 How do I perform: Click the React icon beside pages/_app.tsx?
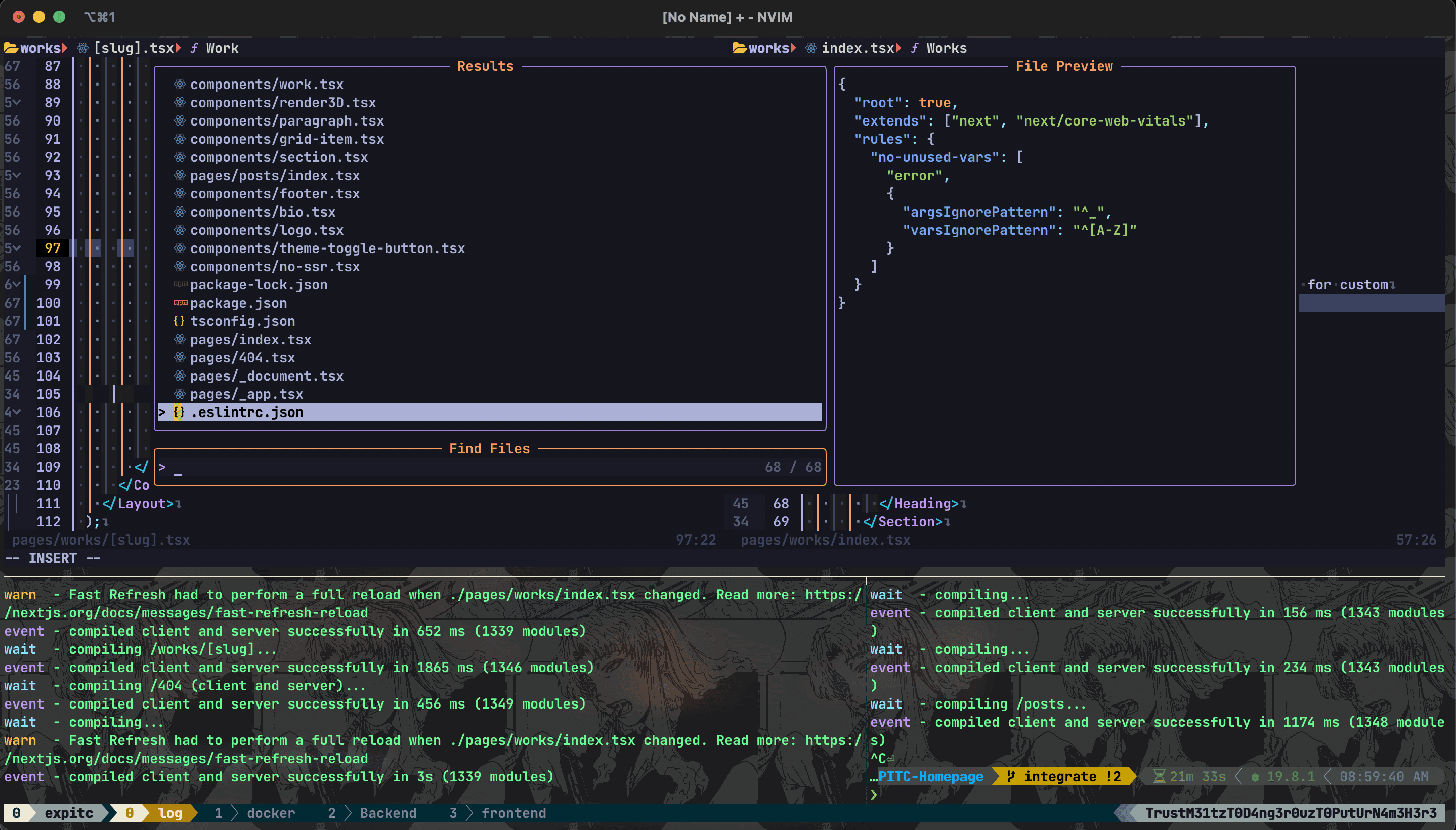pyautogui.click(x=180, y=394)
